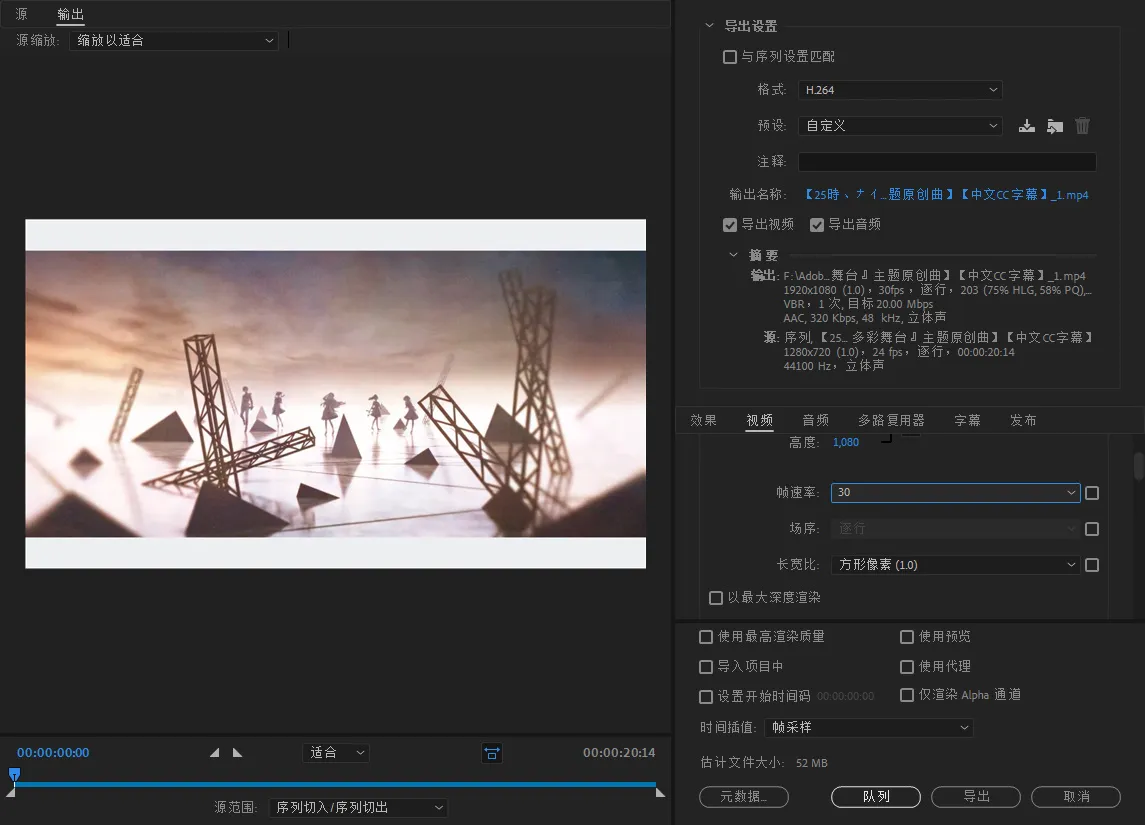The height and width of the screenshot is (825, 1145).
Task: Uncheck 导出视频 checkbox
Action: [x=729, y=225]
